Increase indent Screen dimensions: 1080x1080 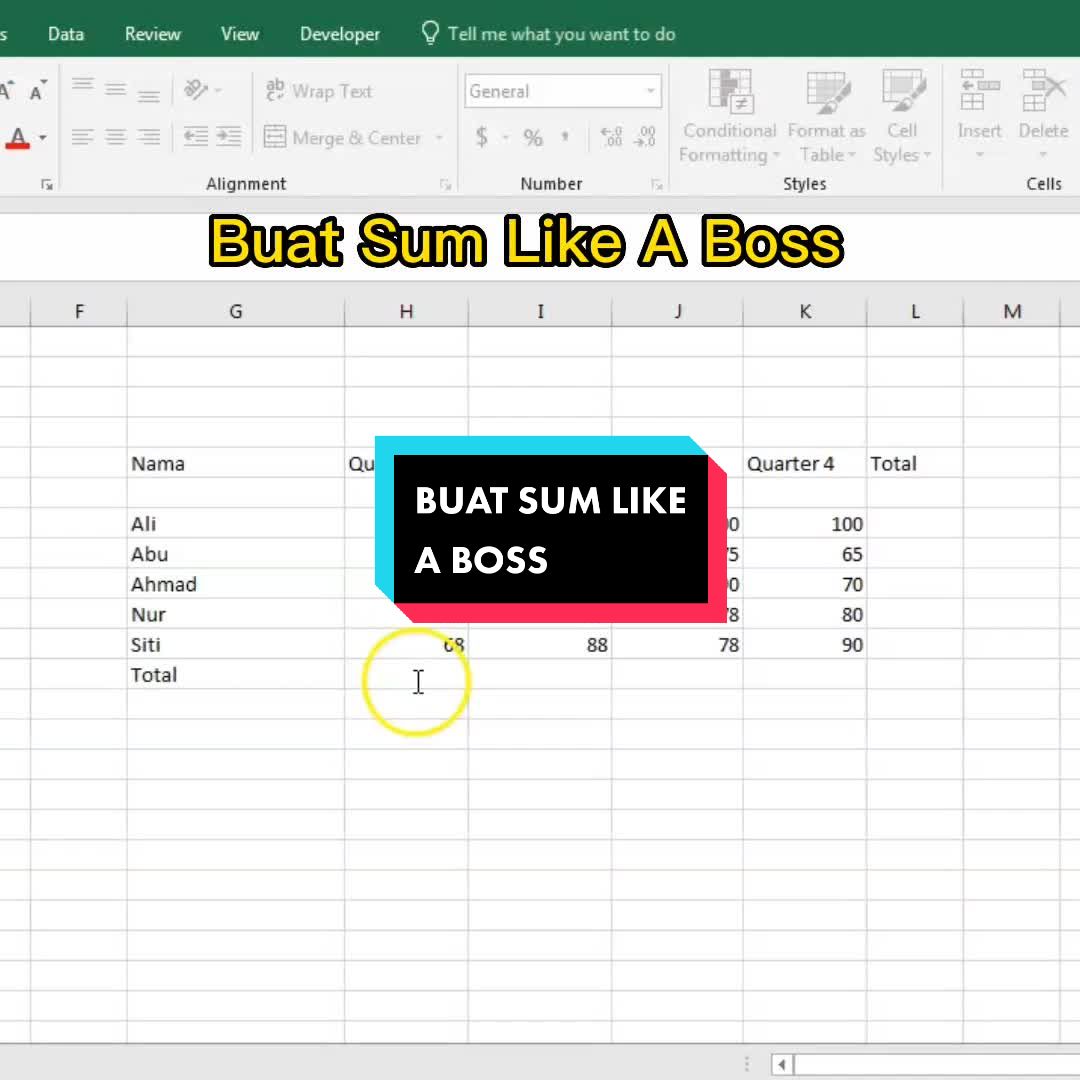click(229, 136)
